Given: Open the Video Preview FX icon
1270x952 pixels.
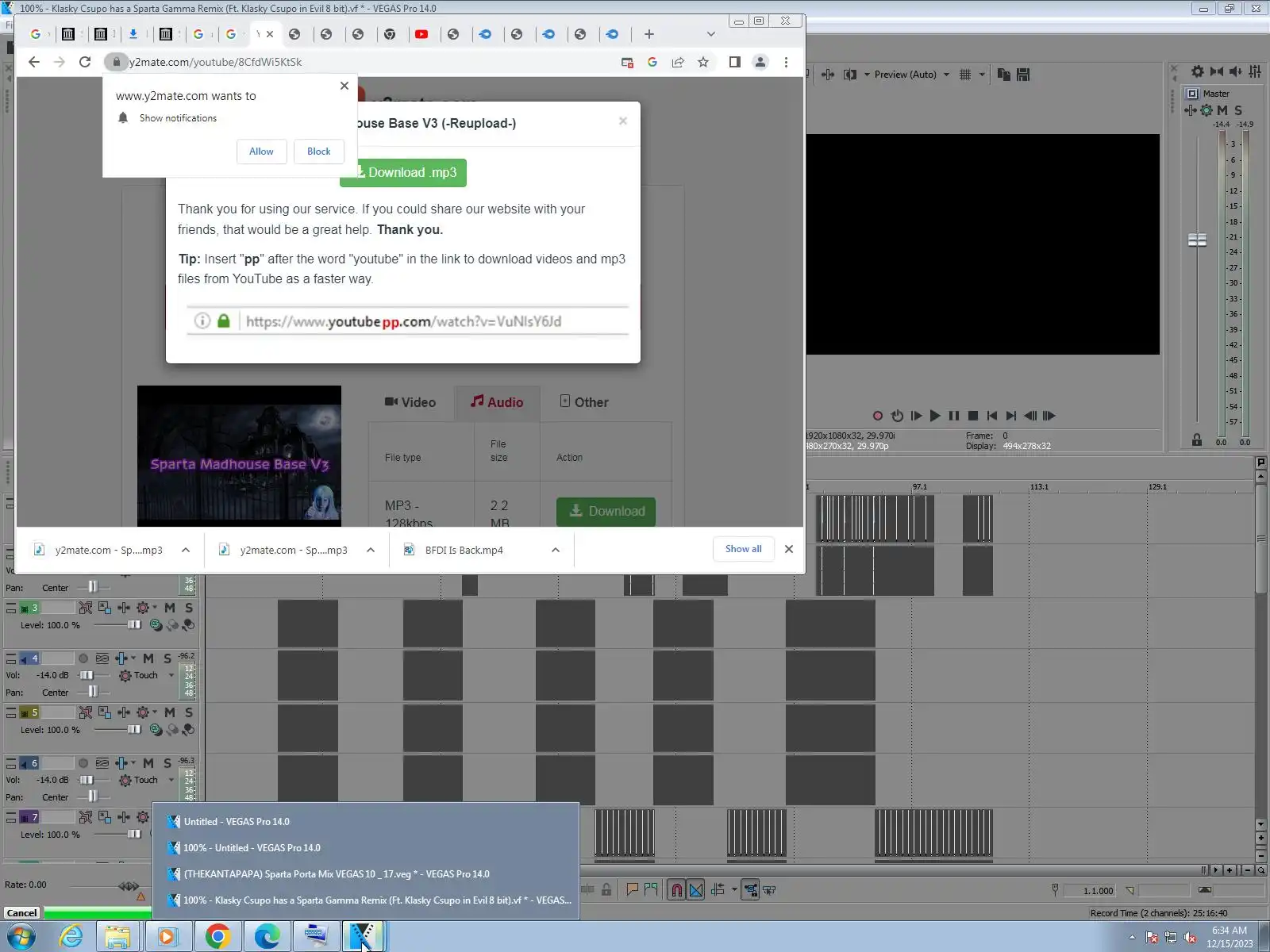Looking at the screenshot, I should coord(828,75).
